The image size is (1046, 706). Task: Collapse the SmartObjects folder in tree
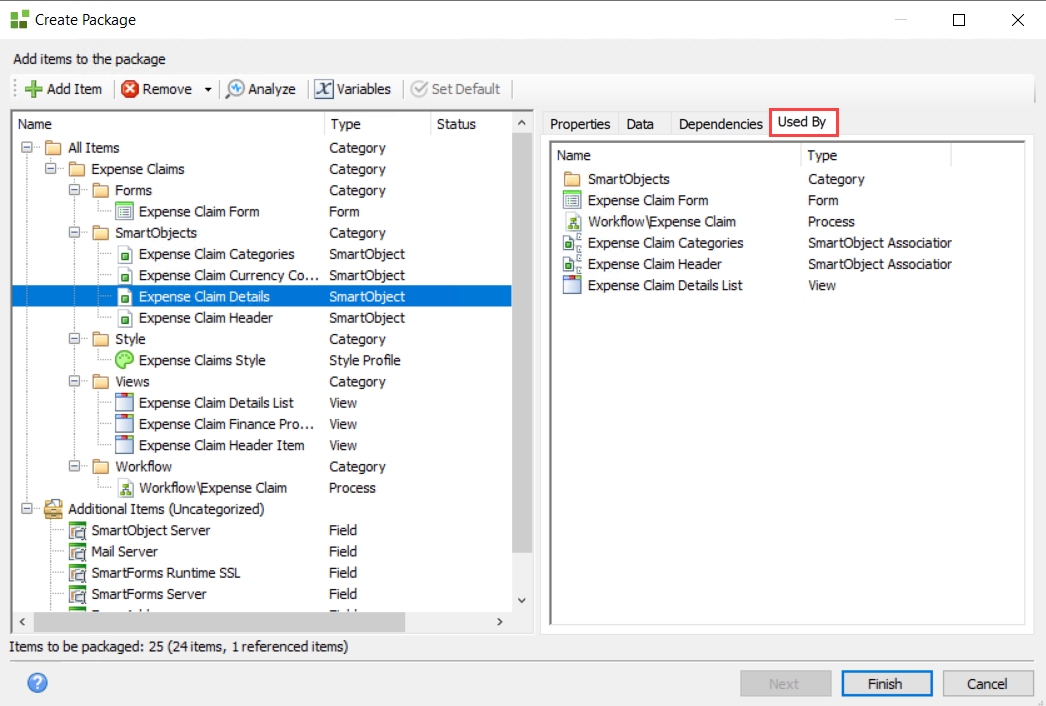pos(74,233)
